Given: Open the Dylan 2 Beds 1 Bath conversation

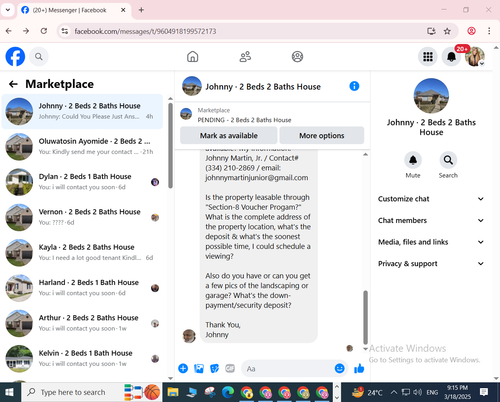Looking at the screenshot, I should [x=82, y=182].
